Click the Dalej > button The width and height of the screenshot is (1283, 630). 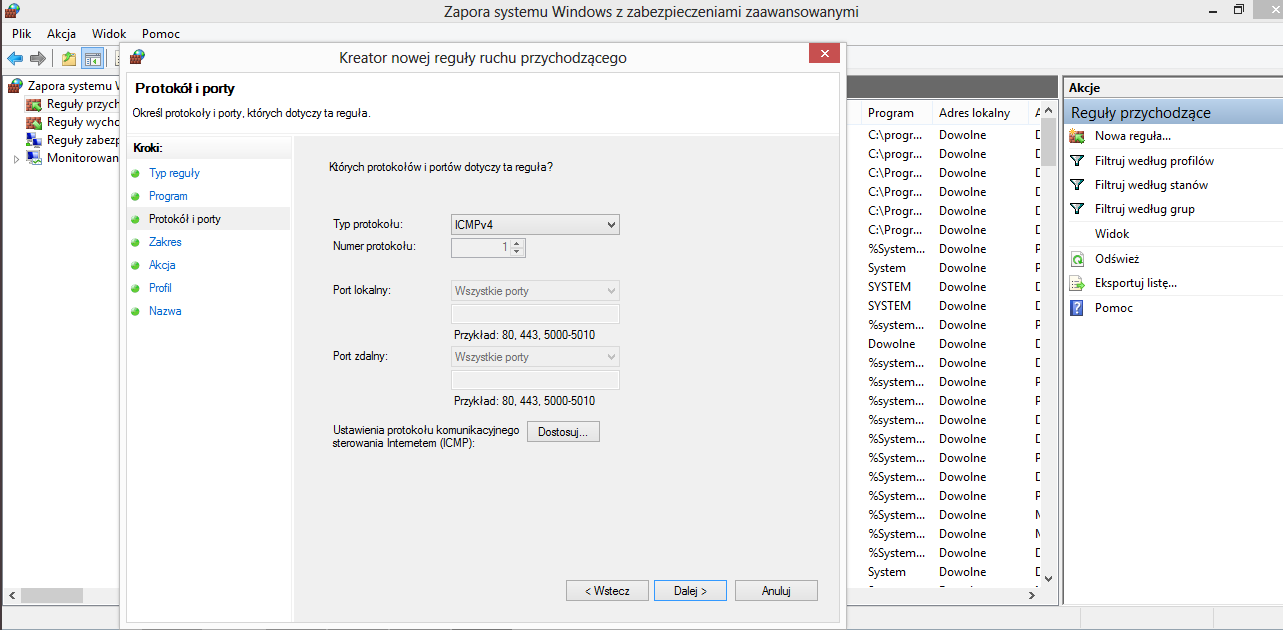[690, 591]
